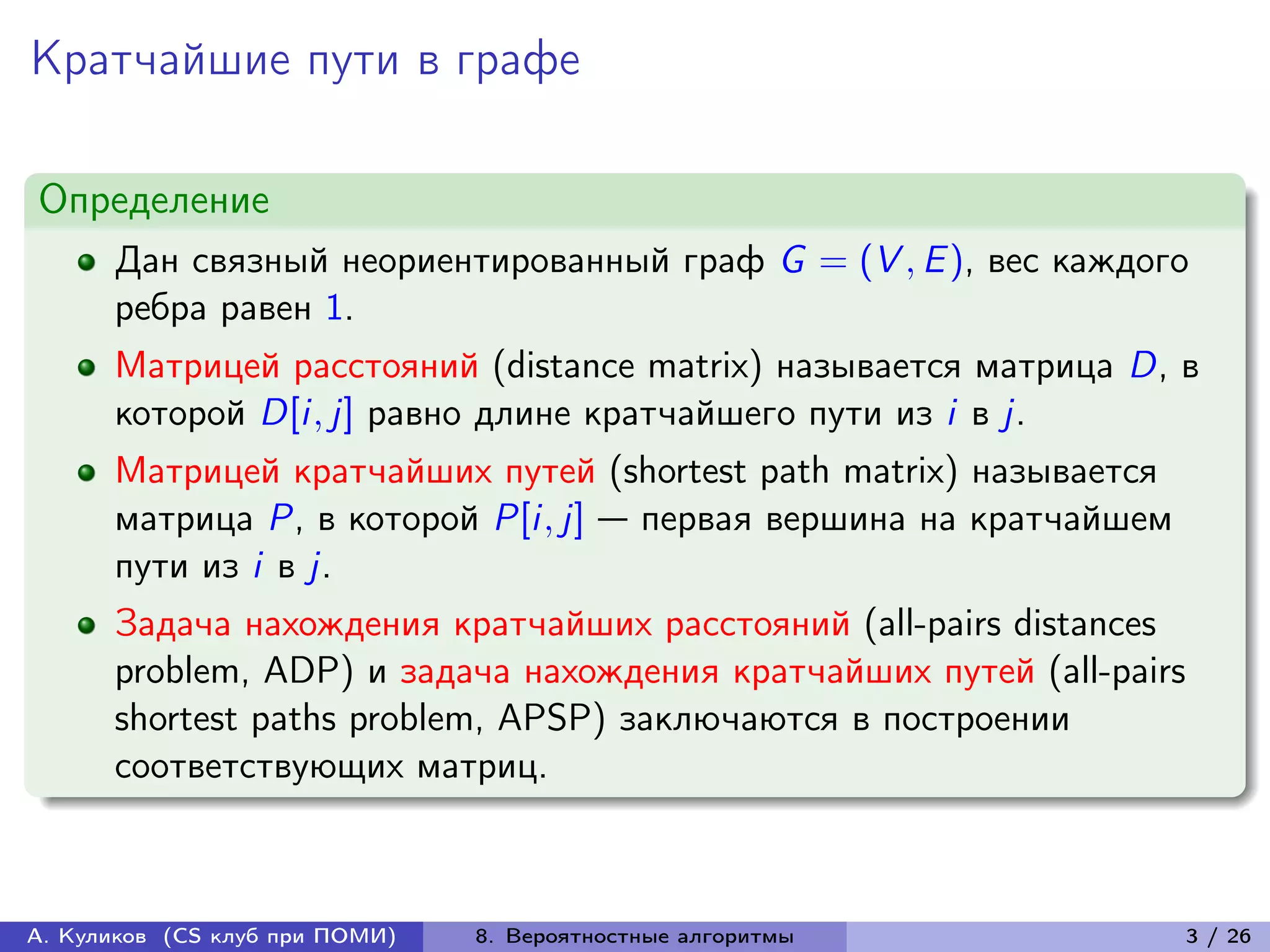The width and height of the screenshot is (1270, 952).
Task: Click footer section '8. Вероятностные алгоритмы'
Action: coord(634,936)
